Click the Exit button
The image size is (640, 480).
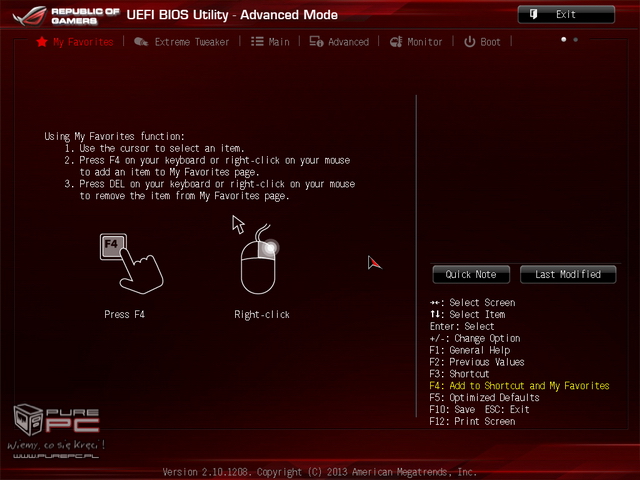click(x=566, y=14)
